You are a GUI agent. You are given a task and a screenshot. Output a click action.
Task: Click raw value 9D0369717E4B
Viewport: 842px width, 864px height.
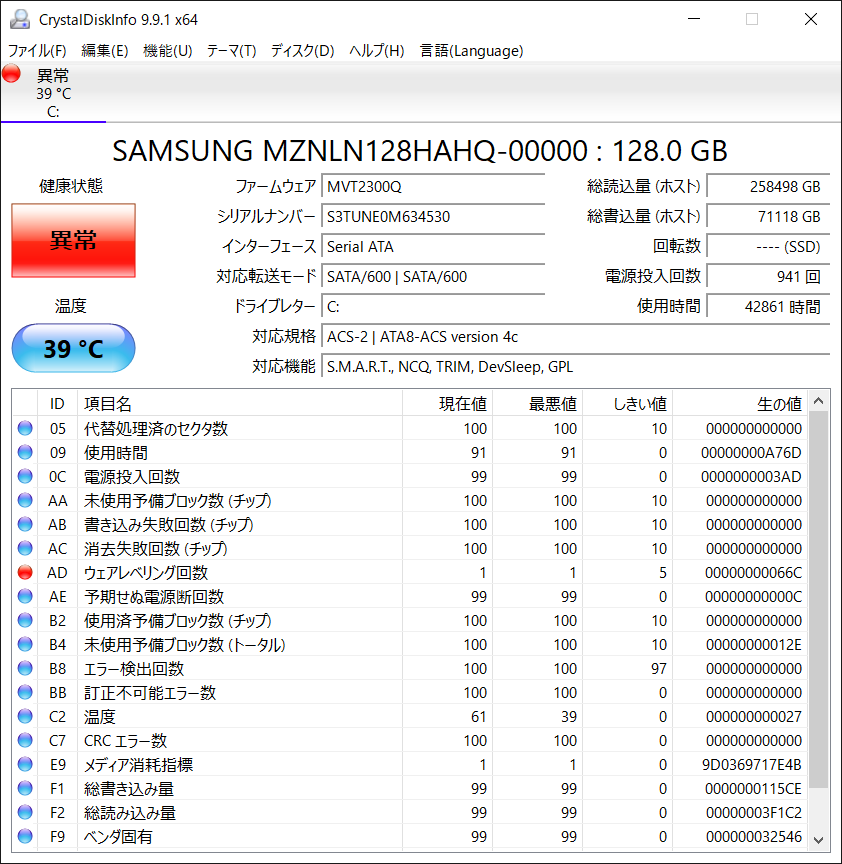[752, 765]
